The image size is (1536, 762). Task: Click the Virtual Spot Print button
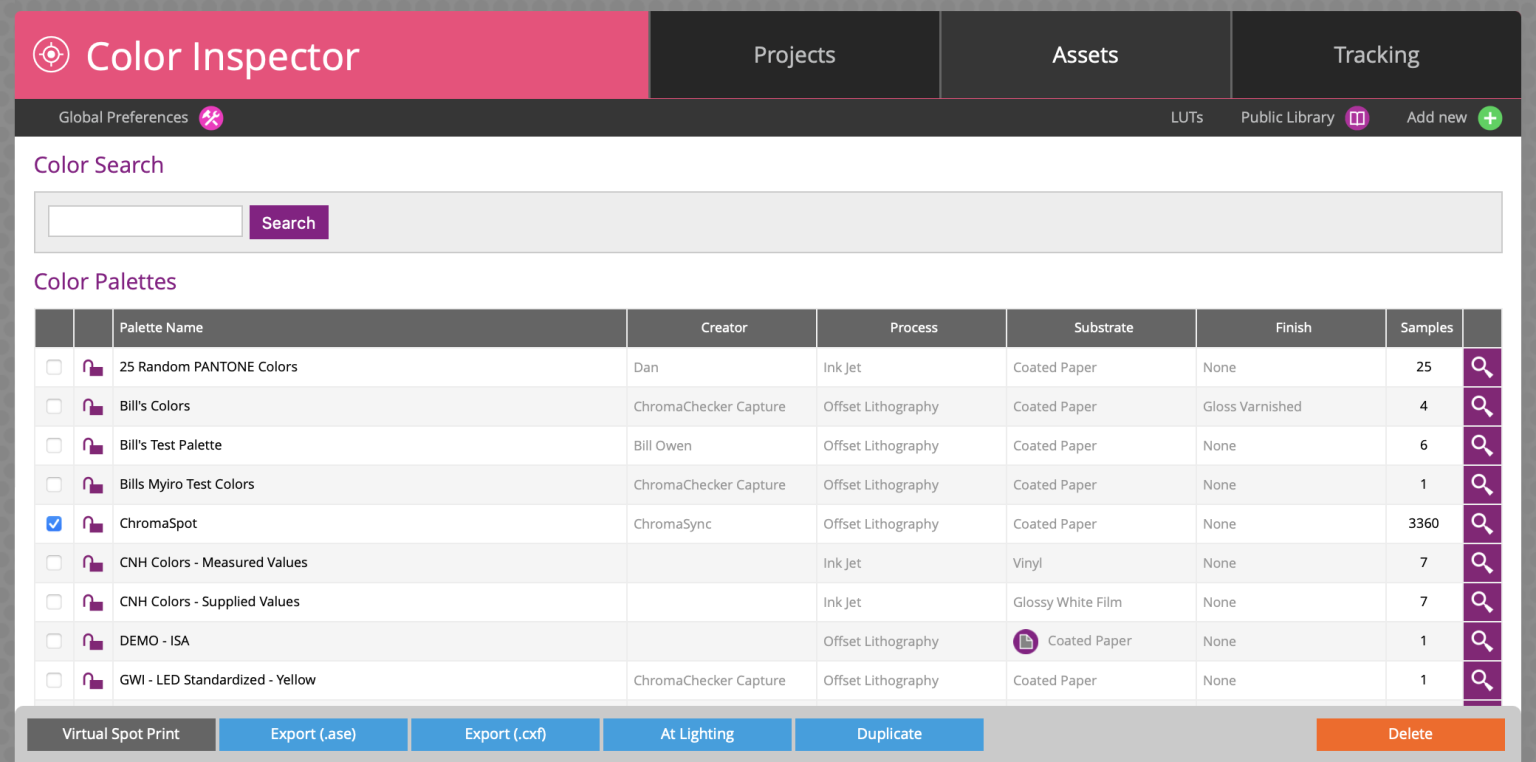click(121, 734)
